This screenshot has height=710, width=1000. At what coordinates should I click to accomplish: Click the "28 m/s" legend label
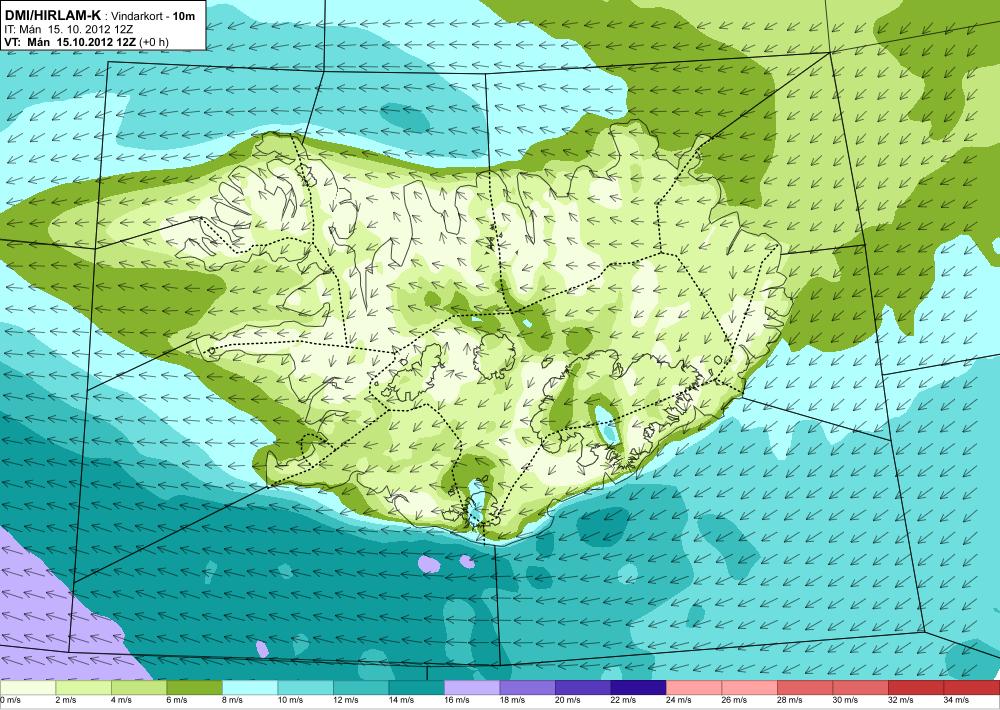tap(789, 700)
